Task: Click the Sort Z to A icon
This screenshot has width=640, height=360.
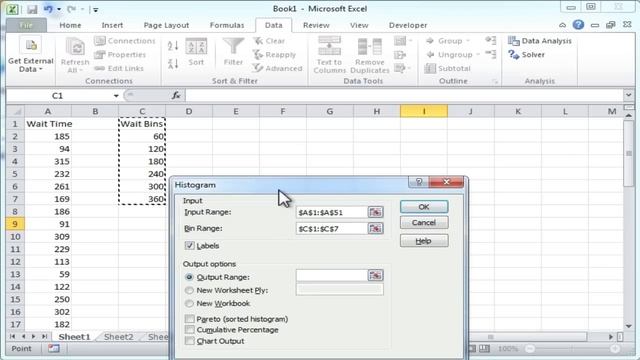Action: pos(173,64)
